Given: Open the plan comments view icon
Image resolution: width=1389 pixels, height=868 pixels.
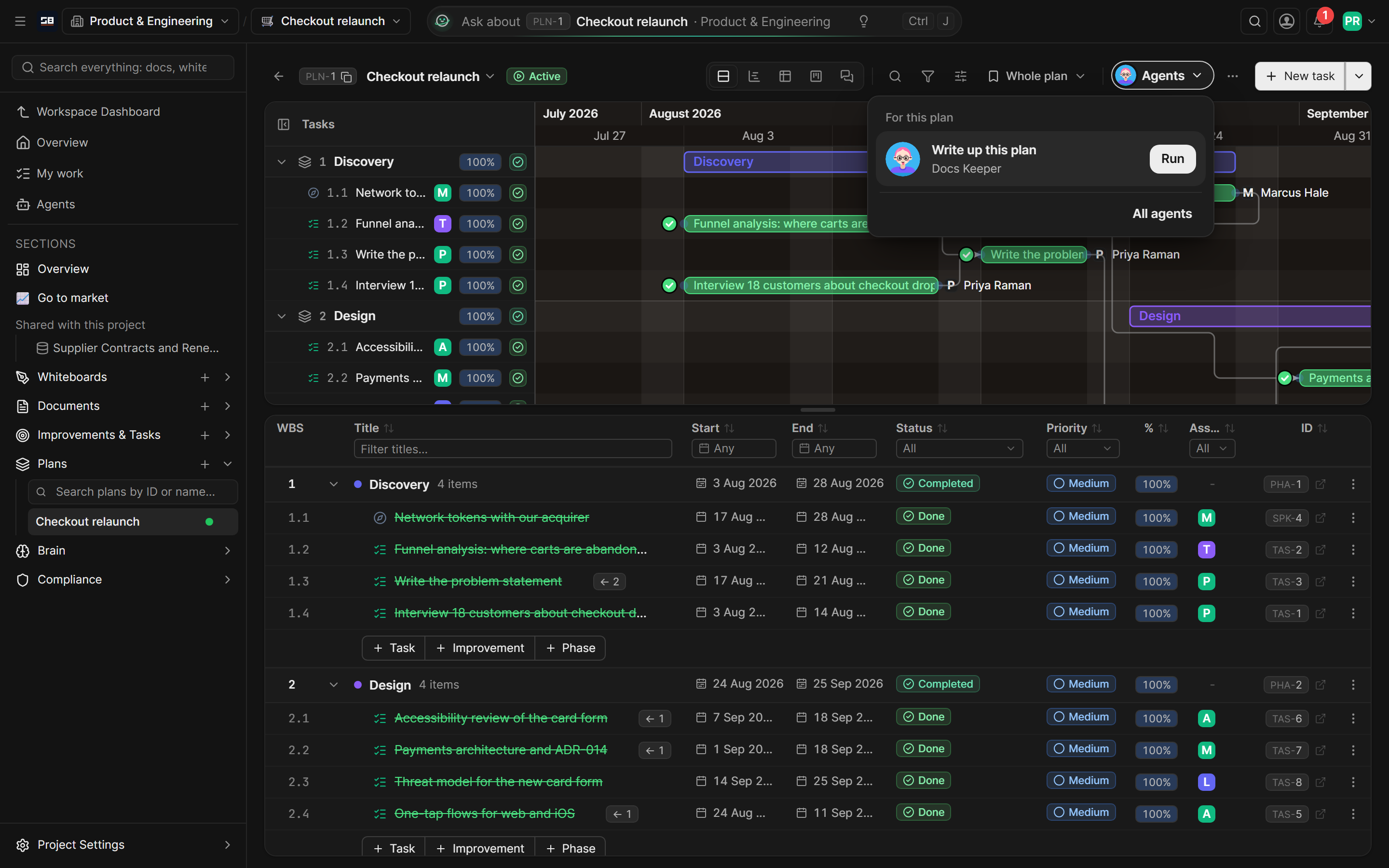Looking at the screenshot, I should click(847, 76).
